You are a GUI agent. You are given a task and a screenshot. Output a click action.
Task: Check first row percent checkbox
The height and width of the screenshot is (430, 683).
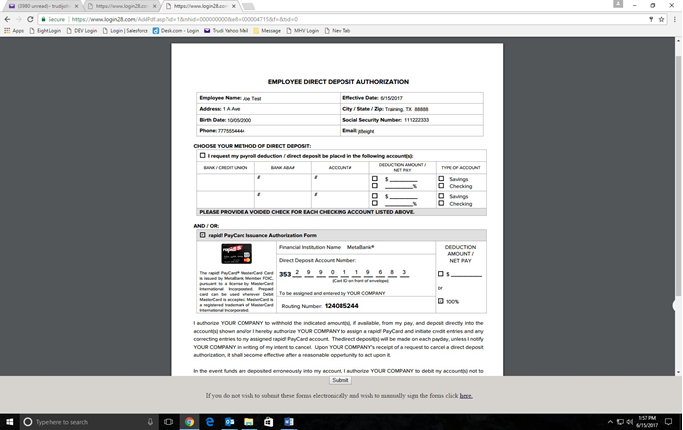[375, 186]
